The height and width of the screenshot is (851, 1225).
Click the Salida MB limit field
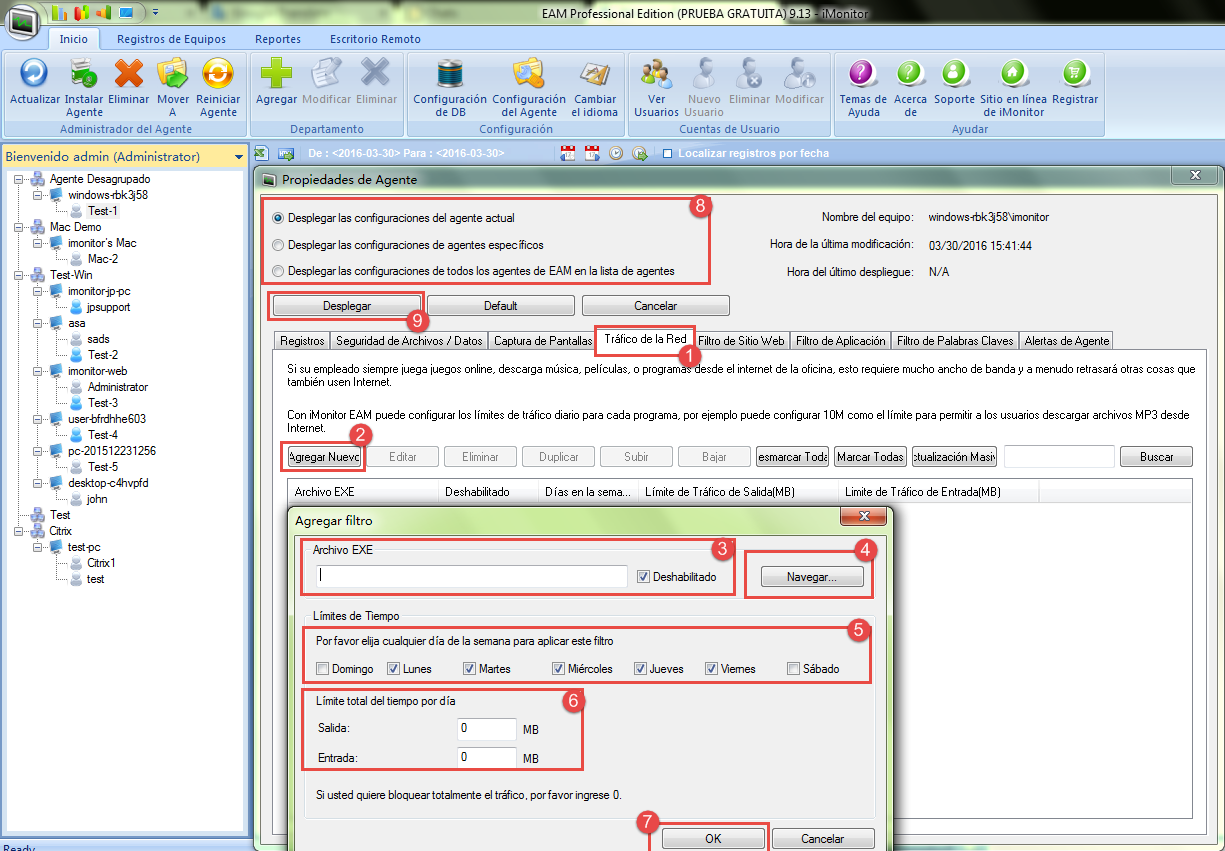487,729
